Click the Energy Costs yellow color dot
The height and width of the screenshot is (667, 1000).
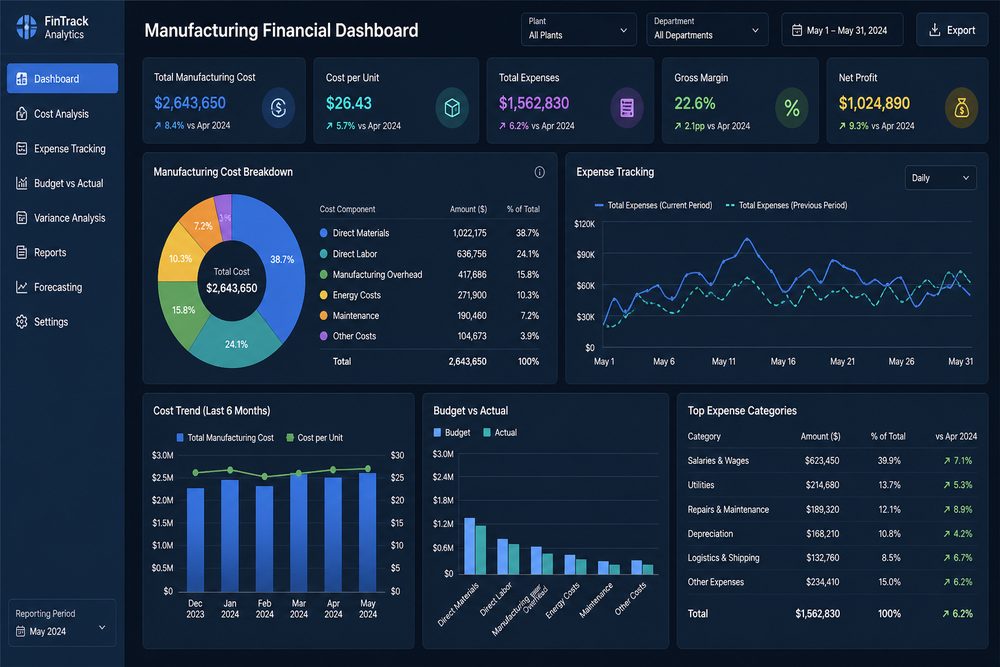tap(323, 295)
